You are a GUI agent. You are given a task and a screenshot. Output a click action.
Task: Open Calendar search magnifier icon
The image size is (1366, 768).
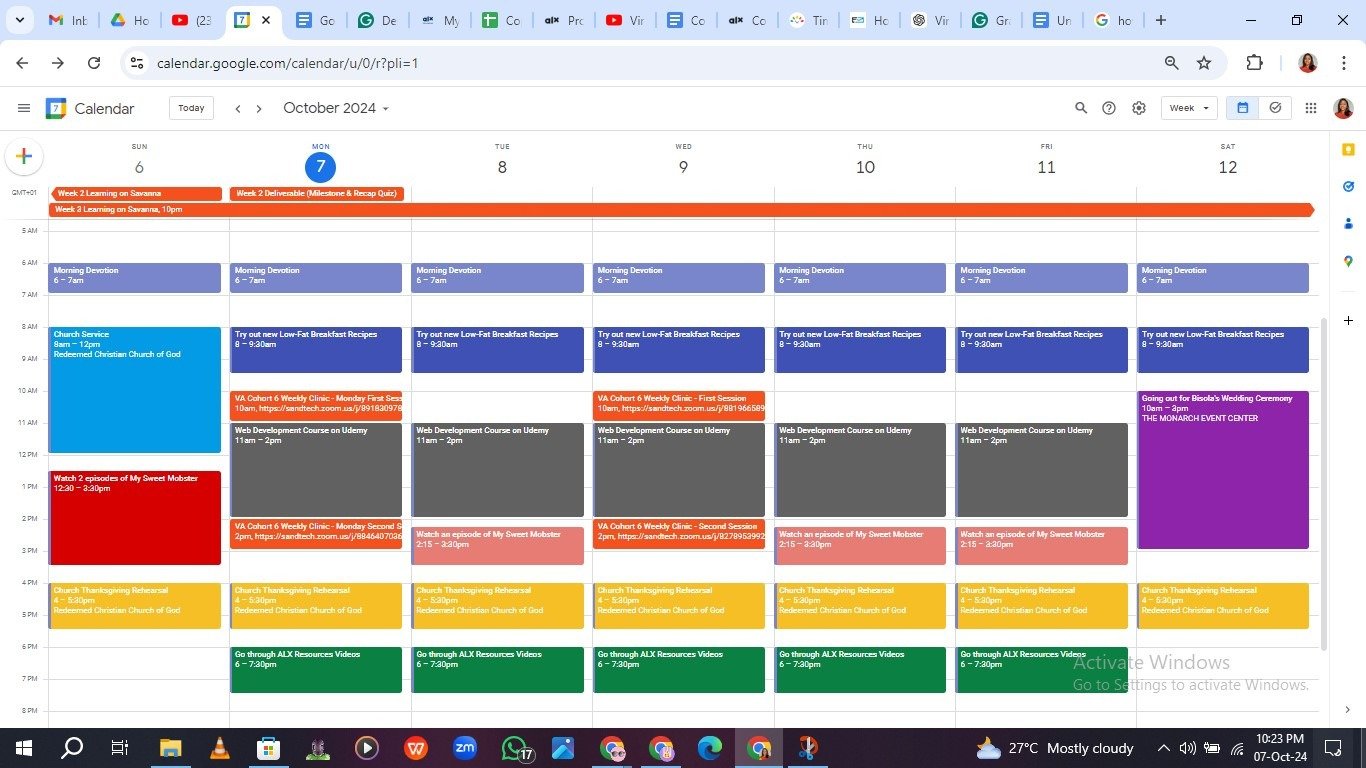pos(1080,108)
